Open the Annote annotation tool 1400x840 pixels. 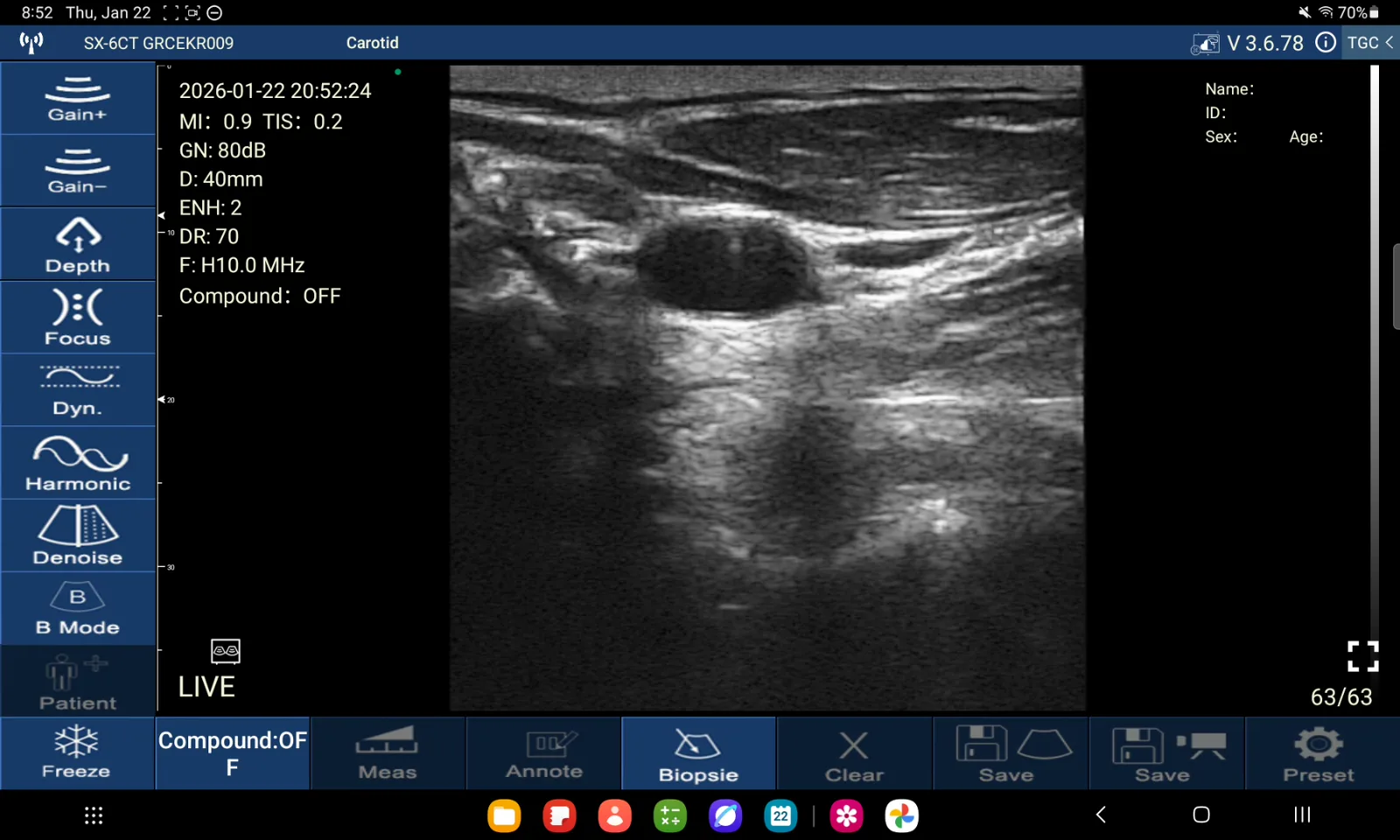click(543, 753)
